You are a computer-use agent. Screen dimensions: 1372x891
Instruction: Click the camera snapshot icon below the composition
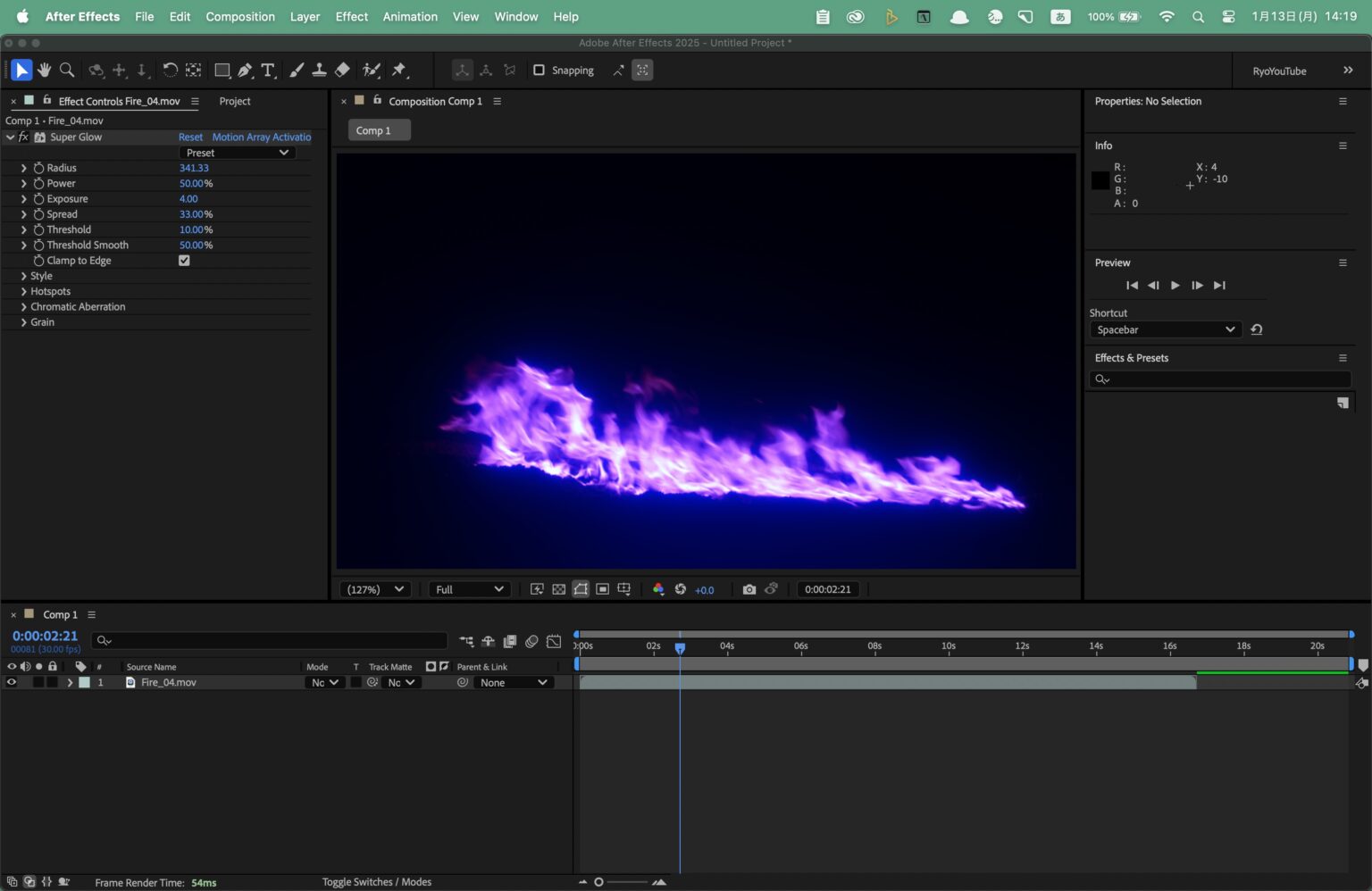[749, 589]
